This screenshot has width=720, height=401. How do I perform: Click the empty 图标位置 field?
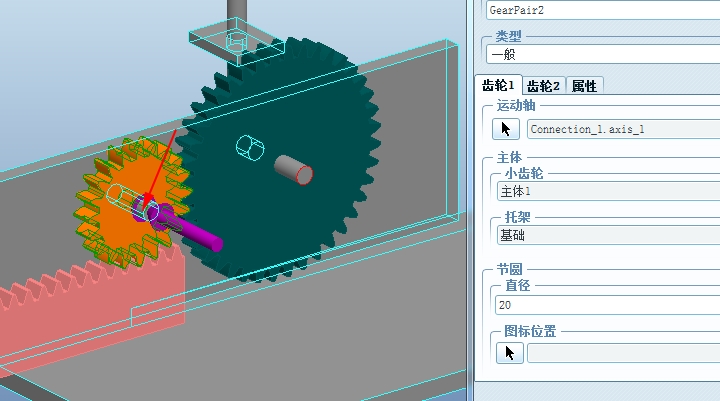click(624, 353)
